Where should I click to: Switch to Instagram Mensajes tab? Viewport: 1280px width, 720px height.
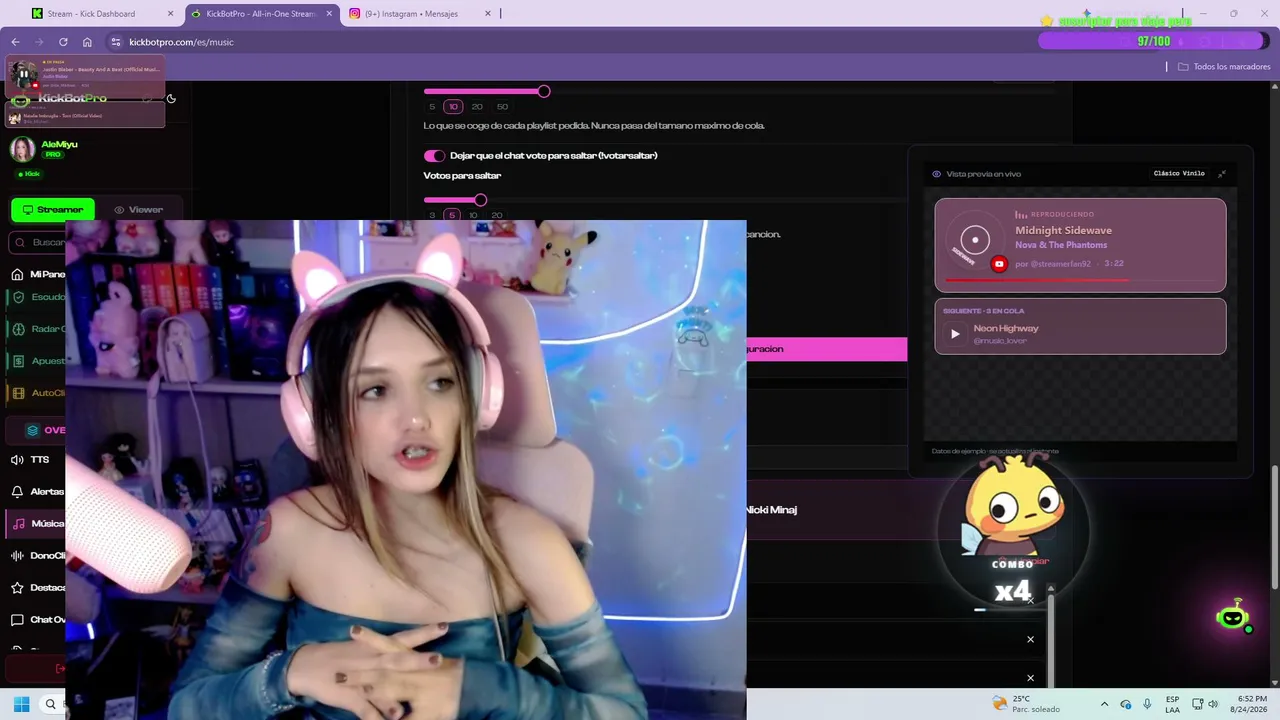(420, 14)
